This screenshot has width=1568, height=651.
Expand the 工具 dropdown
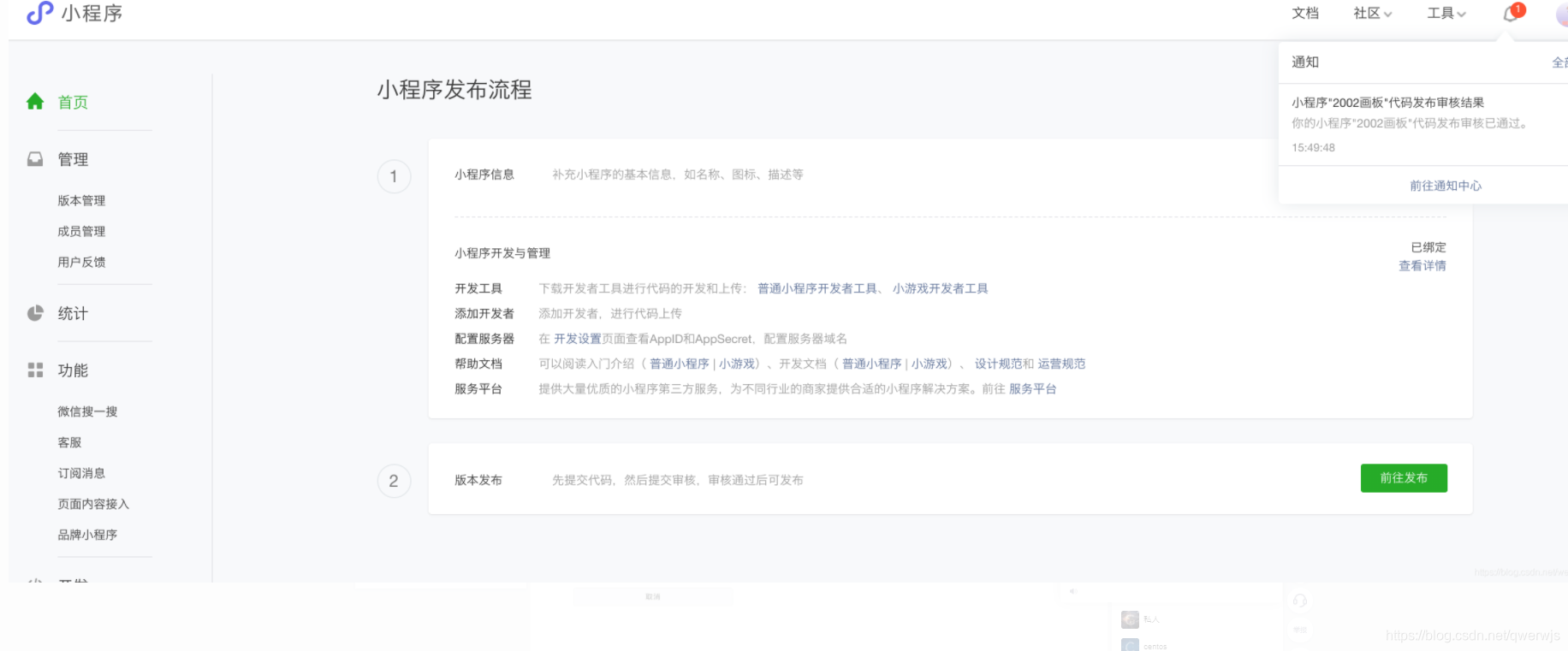(x=1446, y=13)
